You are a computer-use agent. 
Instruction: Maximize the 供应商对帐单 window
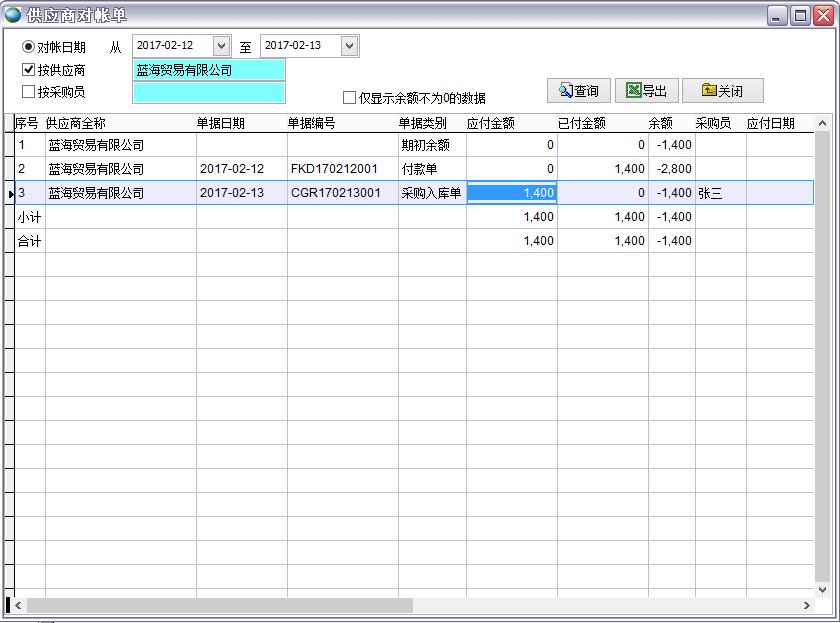pyautogui.click(x=800, y=15)
